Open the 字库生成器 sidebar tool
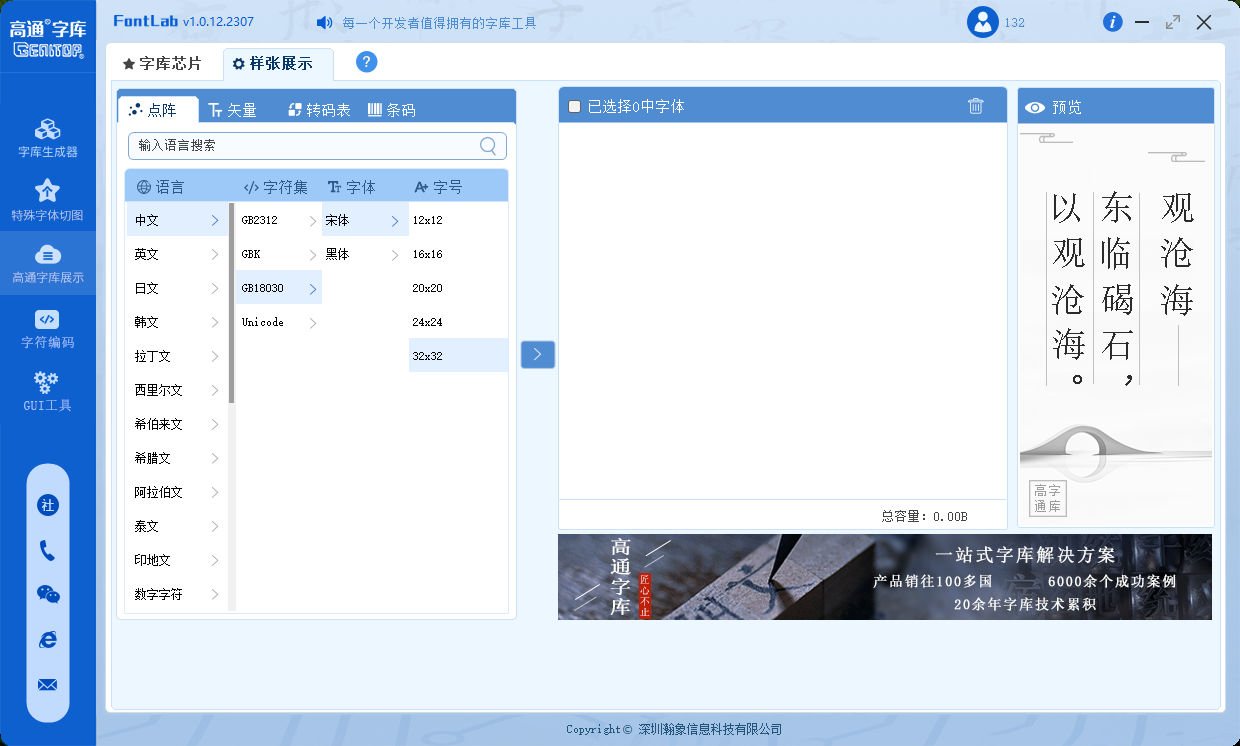Viewport: 1240px width, 746px height. [47, 138]
